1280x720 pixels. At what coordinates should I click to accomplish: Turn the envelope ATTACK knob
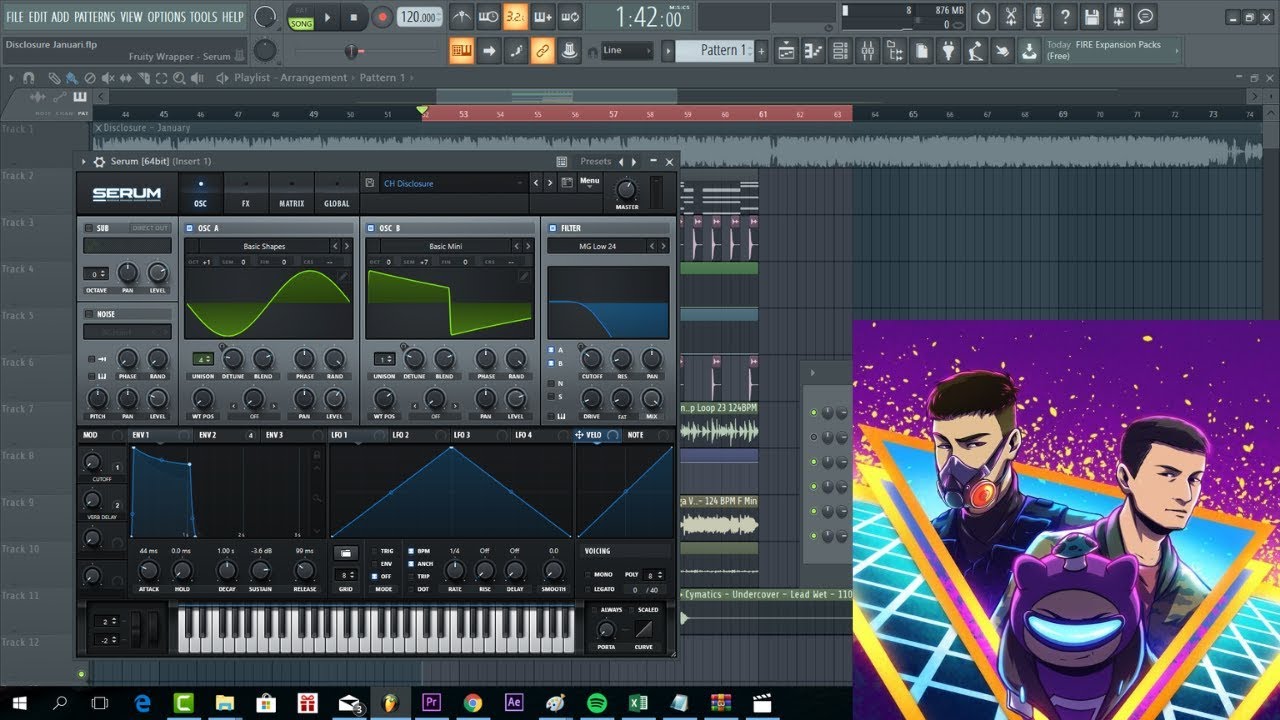(148, 571)
